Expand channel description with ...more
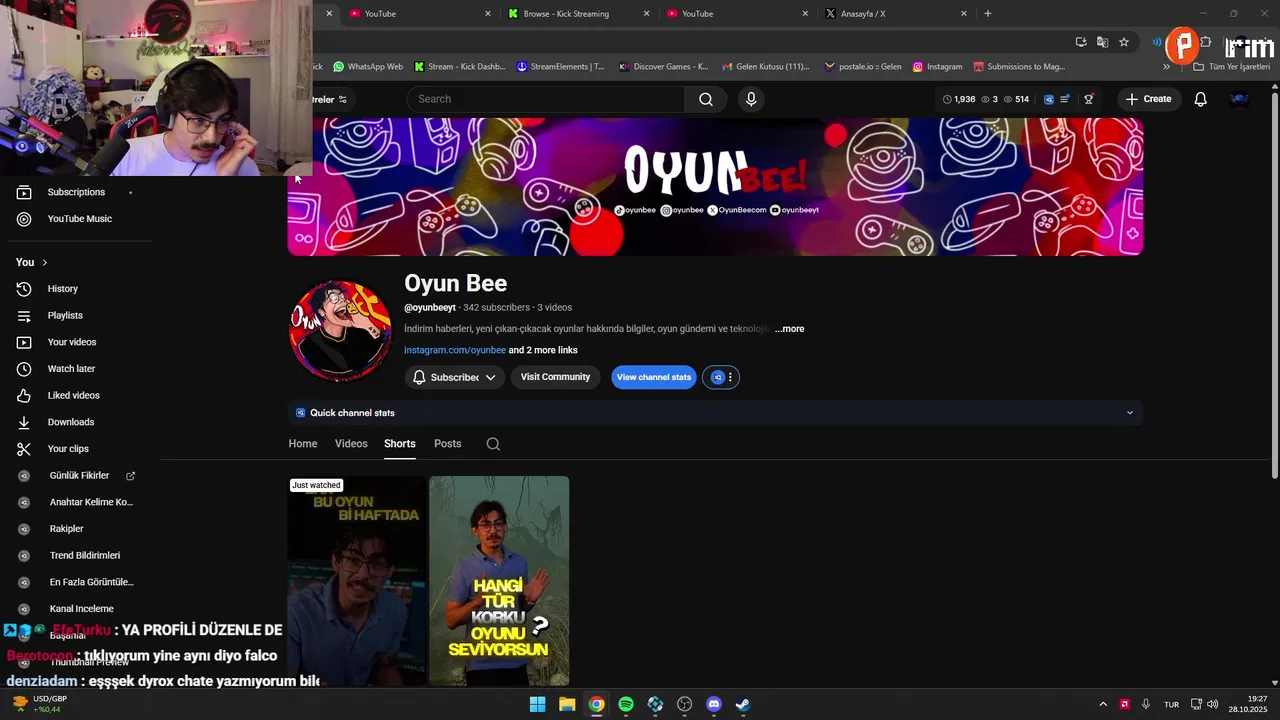This screenshot has width=1280, height=720. [x=789, y=329]
